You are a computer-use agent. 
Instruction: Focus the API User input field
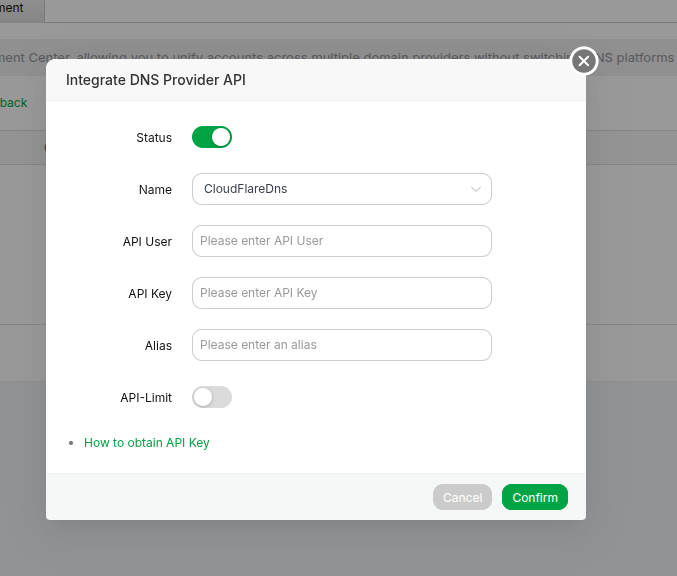point(341,241)
